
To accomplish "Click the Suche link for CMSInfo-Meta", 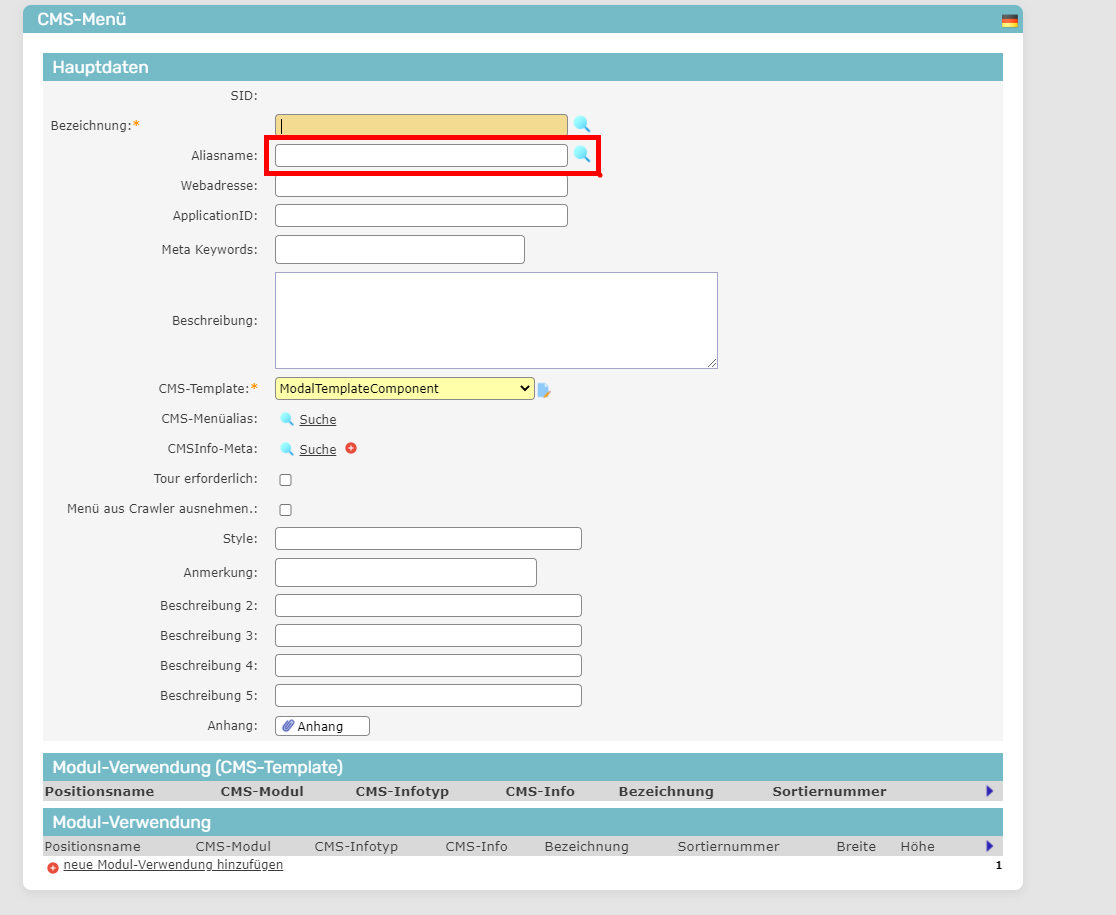I will 317,450.
